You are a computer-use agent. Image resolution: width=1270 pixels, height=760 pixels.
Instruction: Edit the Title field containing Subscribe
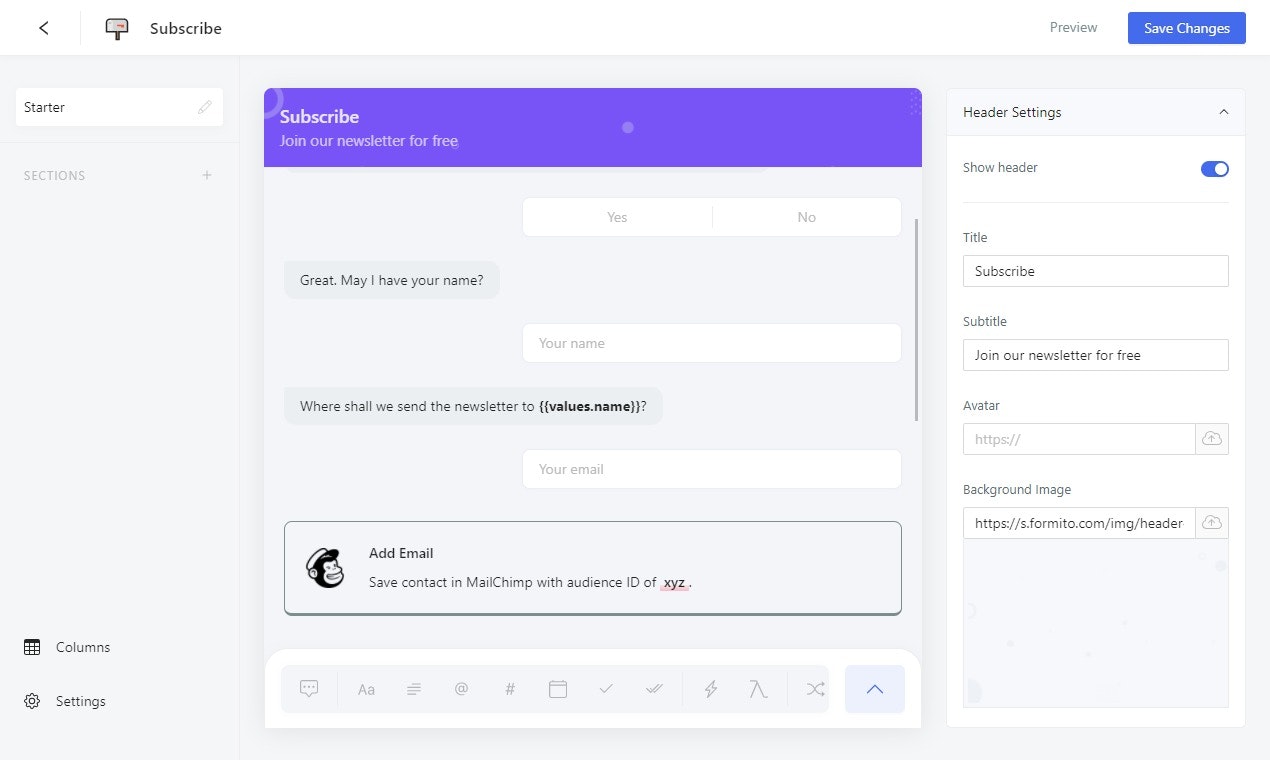[x=1096, y=271]
